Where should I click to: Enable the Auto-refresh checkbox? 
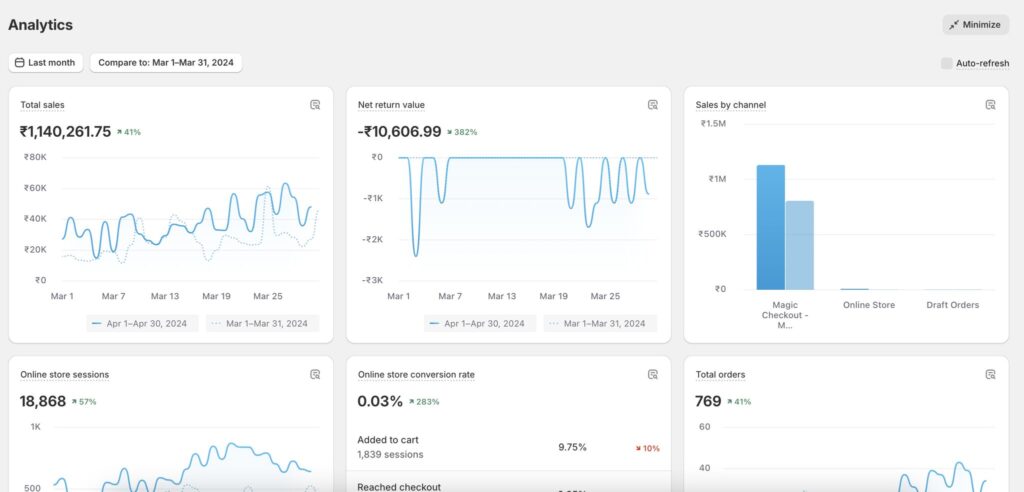(x=946, y=63)
